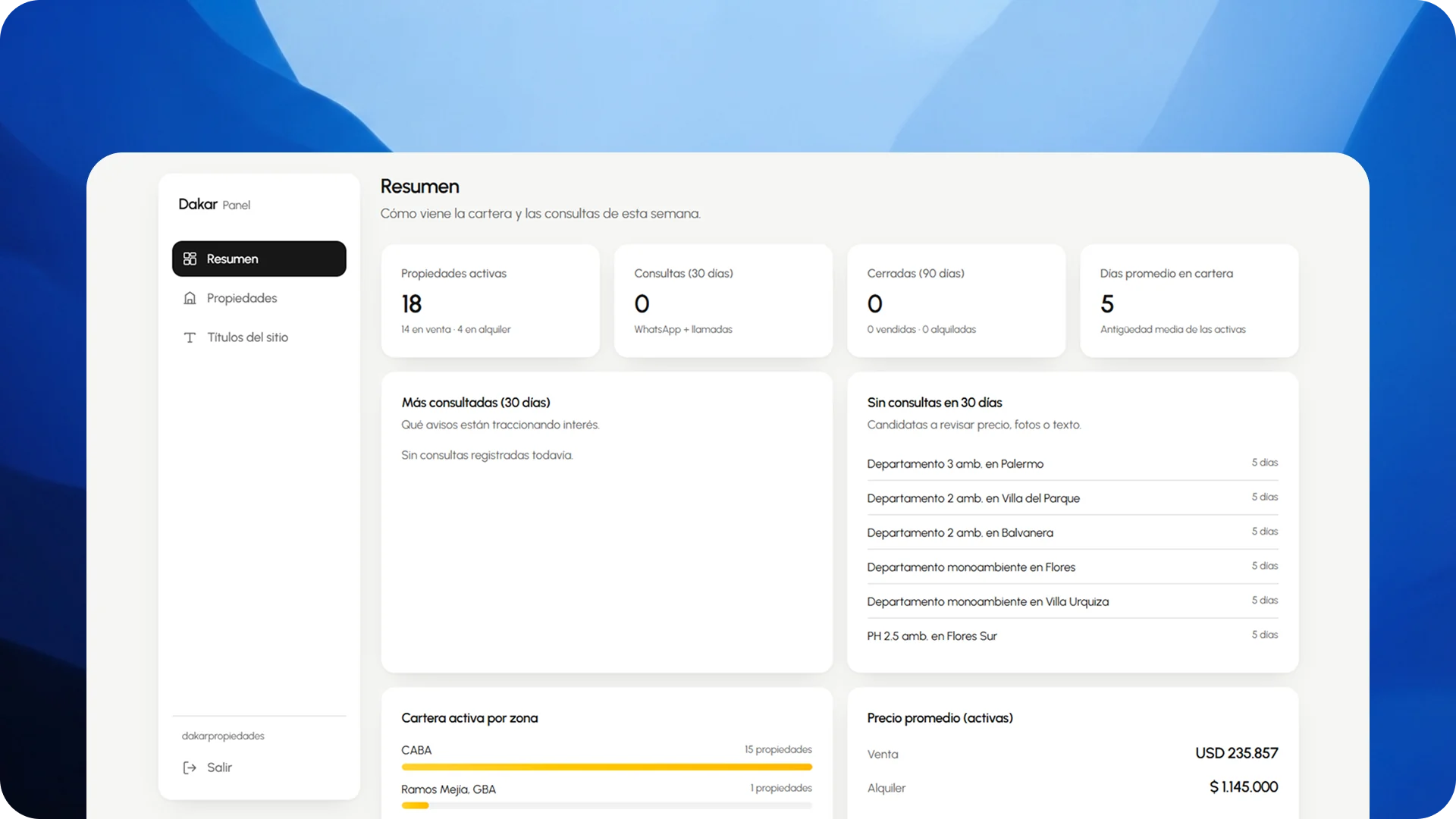1456x819 pixels.
Task: Open the Cerradas (90 días) card
Action: 956,300
